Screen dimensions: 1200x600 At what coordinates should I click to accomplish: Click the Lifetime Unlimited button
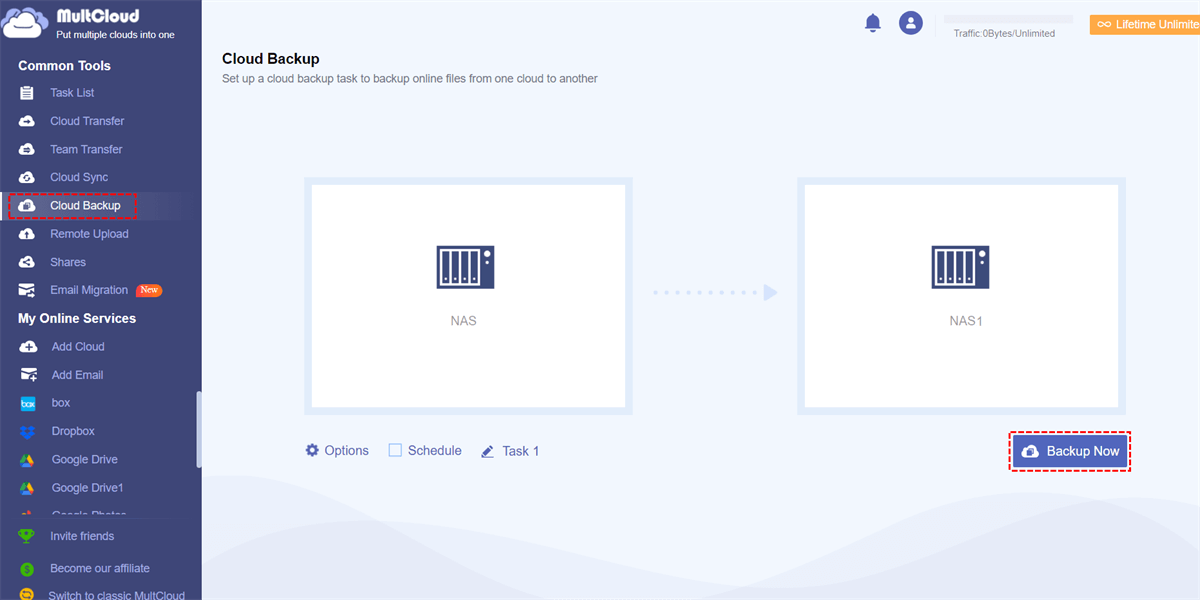[x=1144, y=24]
